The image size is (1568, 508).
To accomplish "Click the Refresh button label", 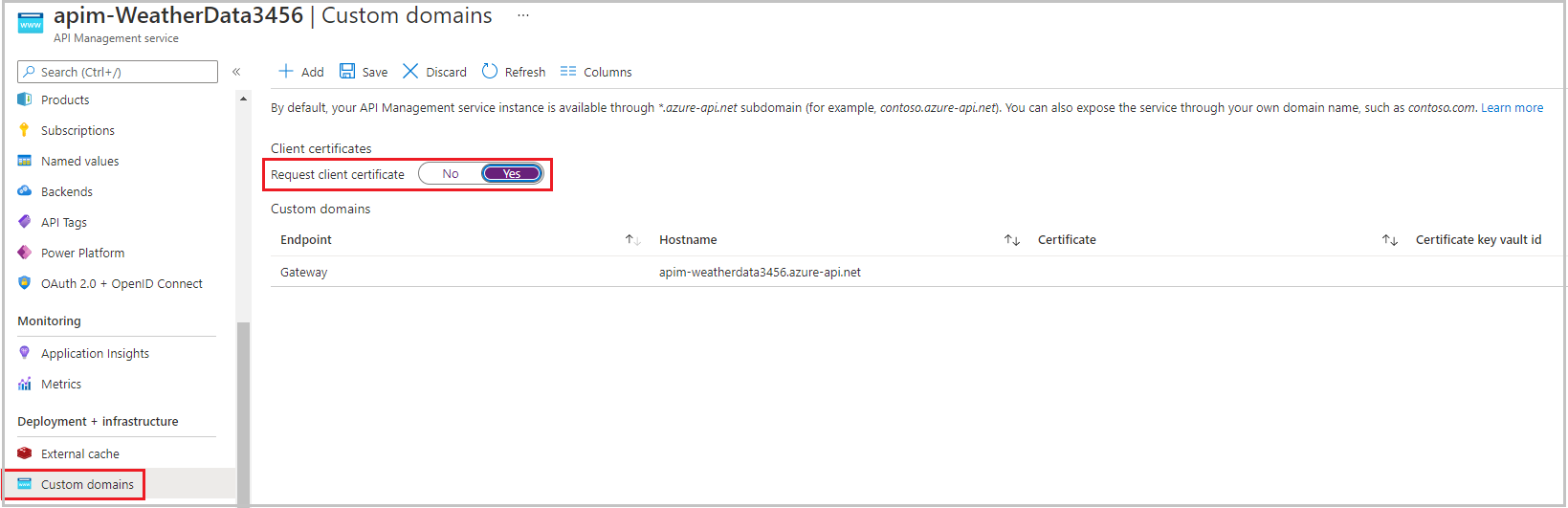I will click(x=525, y=72).
